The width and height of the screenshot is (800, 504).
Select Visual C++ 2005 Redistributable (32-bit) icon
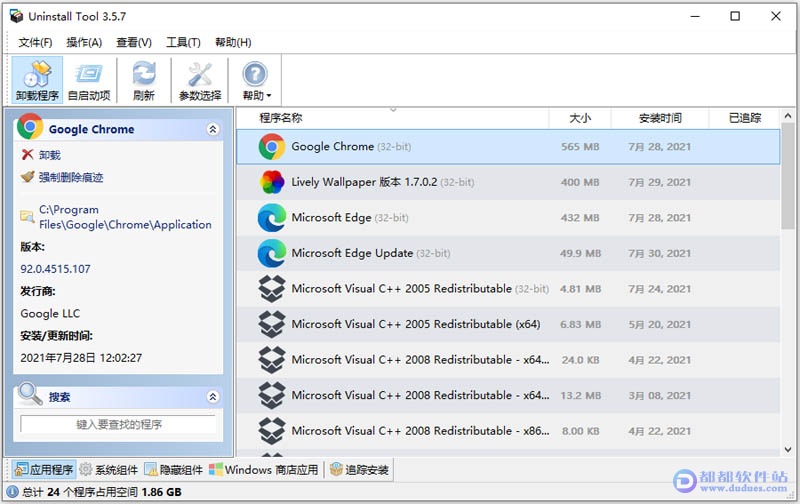coord(271,289)
